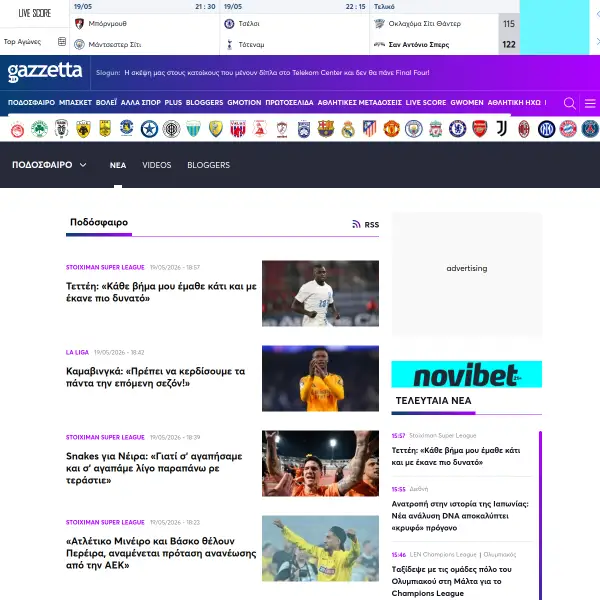Click the RSS link text
The height and width of the screenshot is (600, 600).
372,225
